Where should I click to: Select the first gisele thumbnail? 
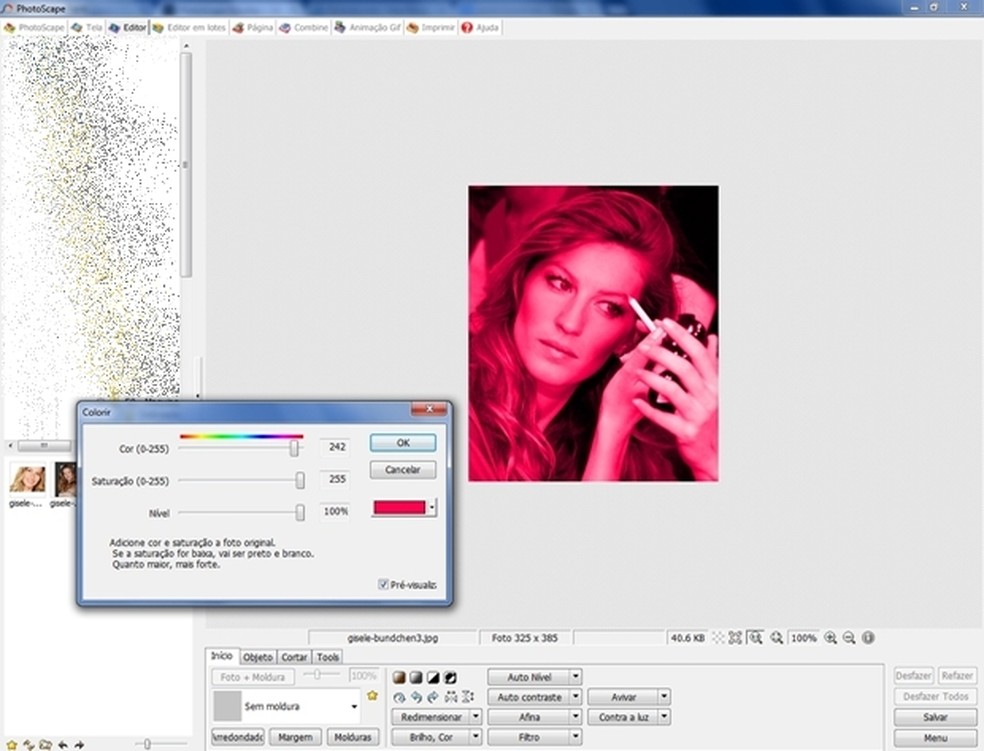tap(27, 480)
